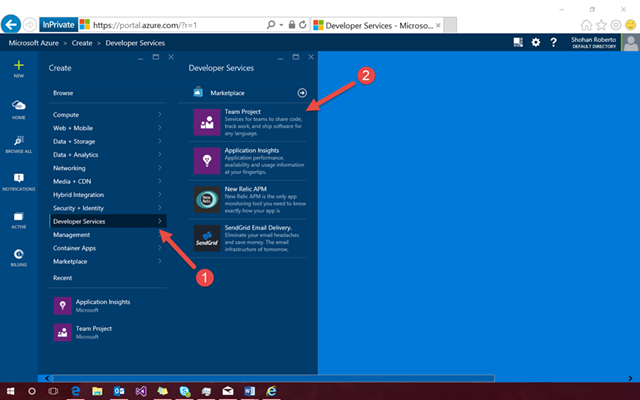
Task: Expand the Security + Identity category chevron
Action: (160, 208)
